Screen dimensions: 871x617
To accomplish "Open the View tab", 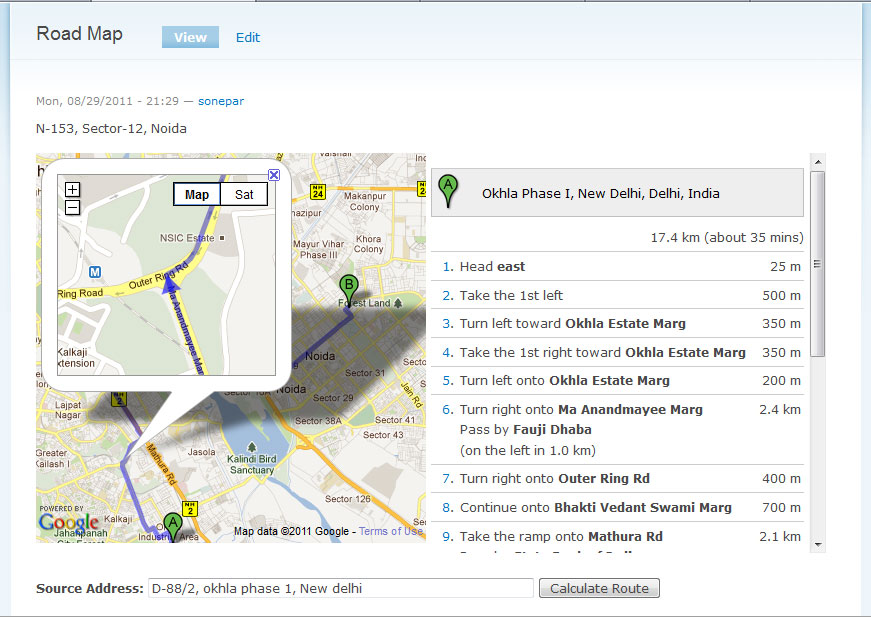I will click(x=190, y=37).
